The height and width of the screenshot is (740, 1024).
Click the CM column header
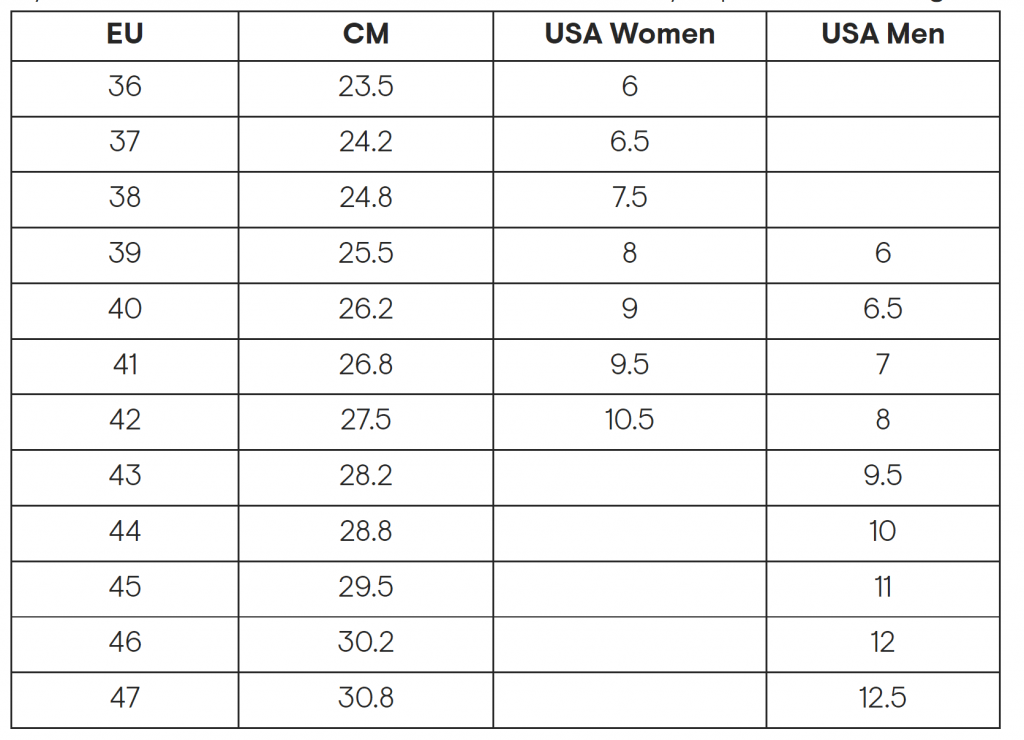tap(366, 35)
